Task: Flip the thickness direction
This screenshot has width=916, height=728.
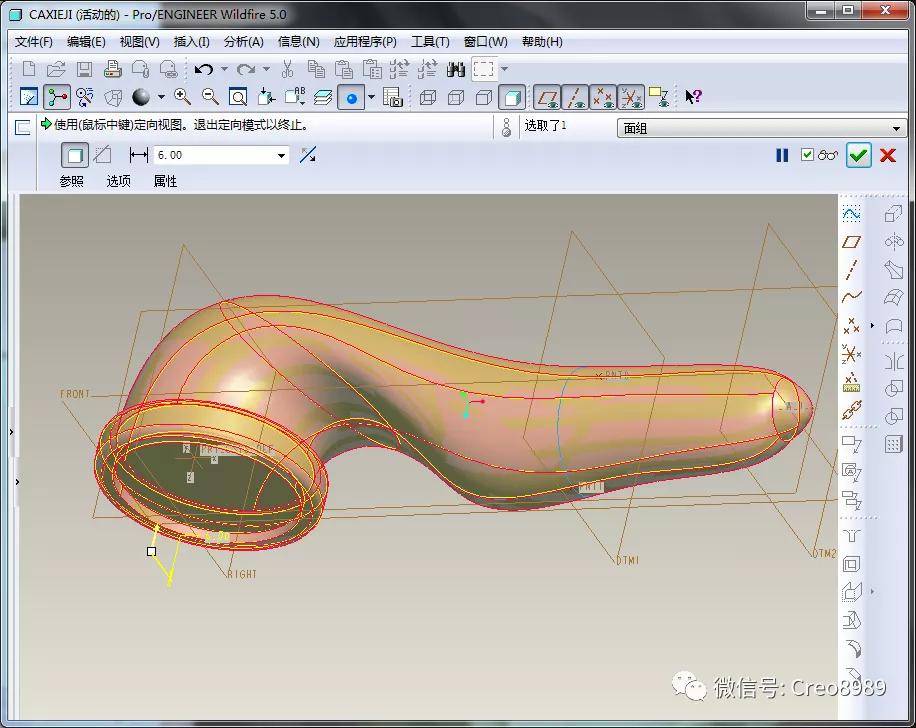Action: click(x=308, y=155)
